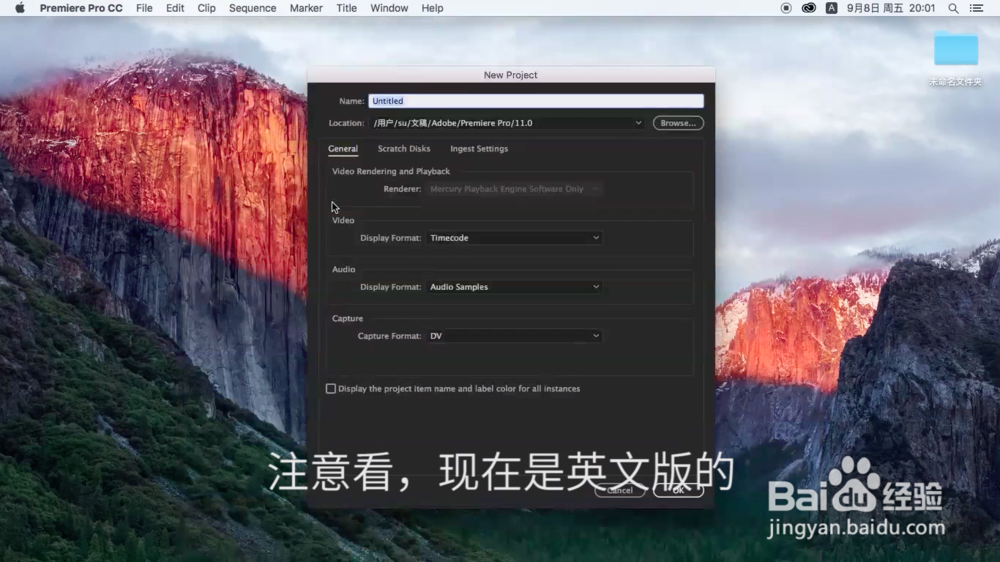1000x562 pixels.
Task: Open the Apple menu
Action: pos(20,8)
